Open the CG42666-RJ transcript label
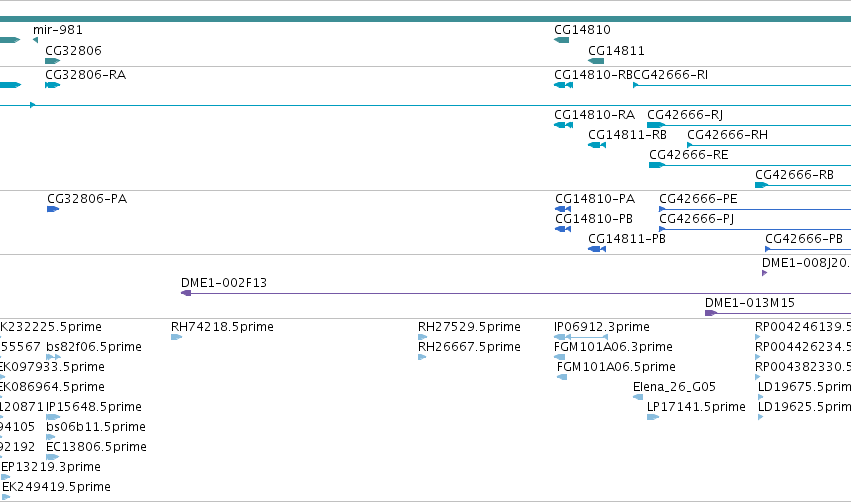The image size is (851, 502). pos(685,115)
